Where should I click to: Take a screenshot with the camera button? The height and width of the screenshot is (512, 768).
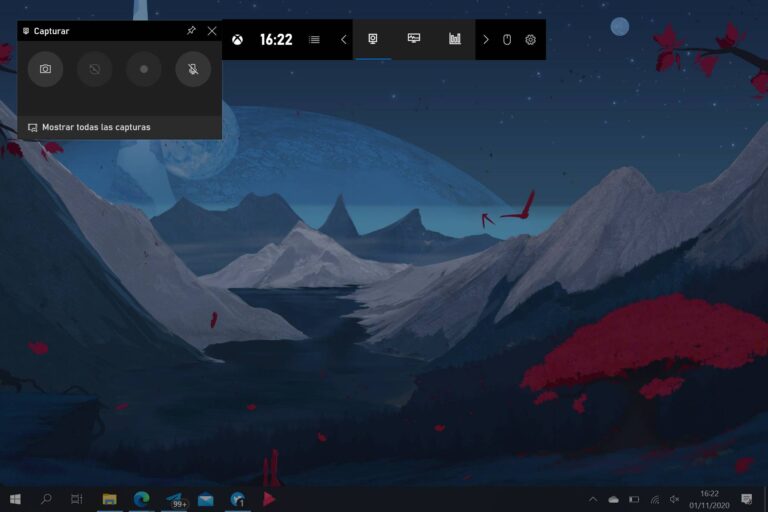45,69
